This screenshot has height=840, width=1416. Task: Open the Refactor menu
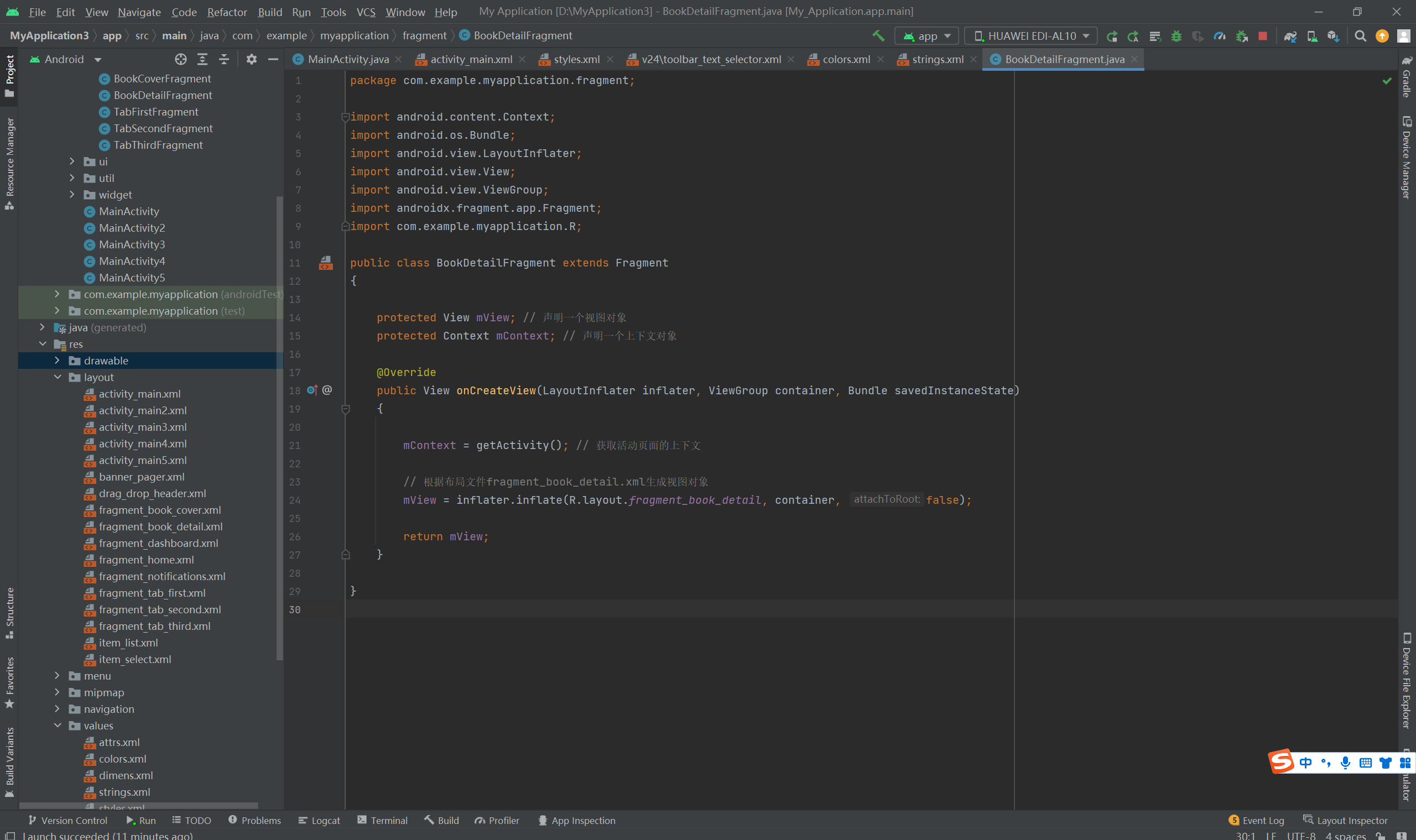[x=226, y=12]
